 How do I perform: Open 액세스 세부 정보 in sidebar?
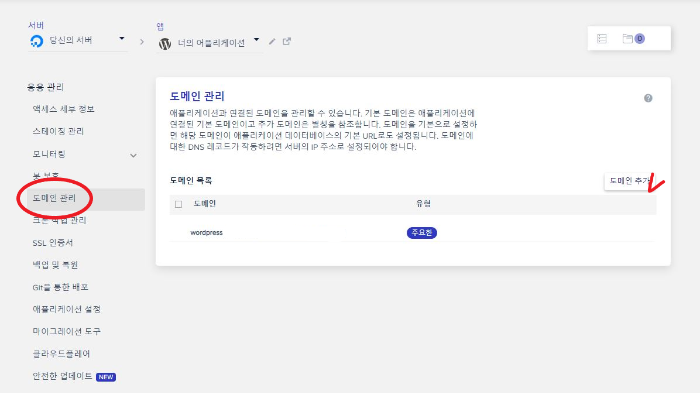63,109
